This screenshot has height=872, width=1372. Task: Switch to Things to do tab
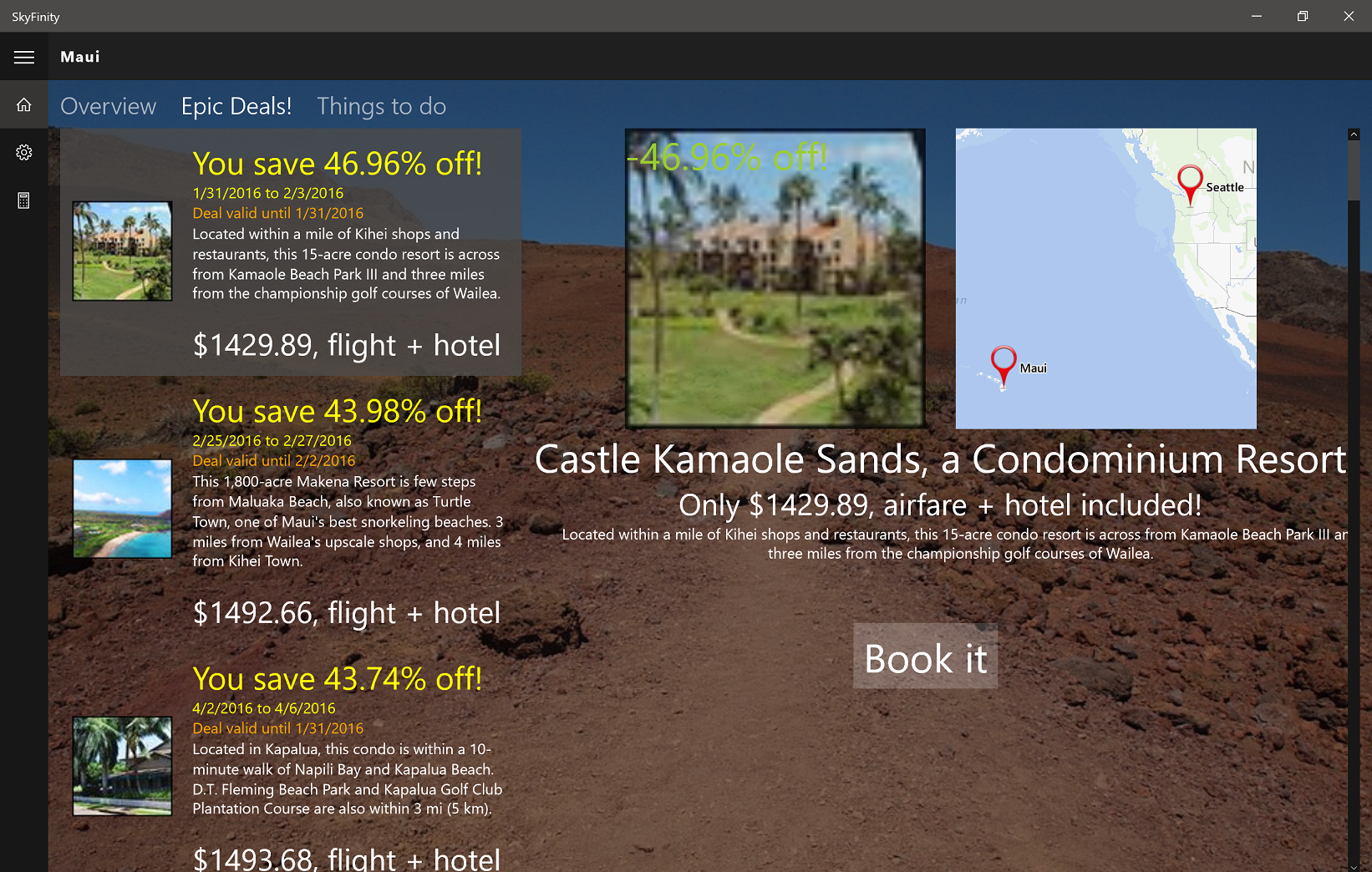pos(381,106)
